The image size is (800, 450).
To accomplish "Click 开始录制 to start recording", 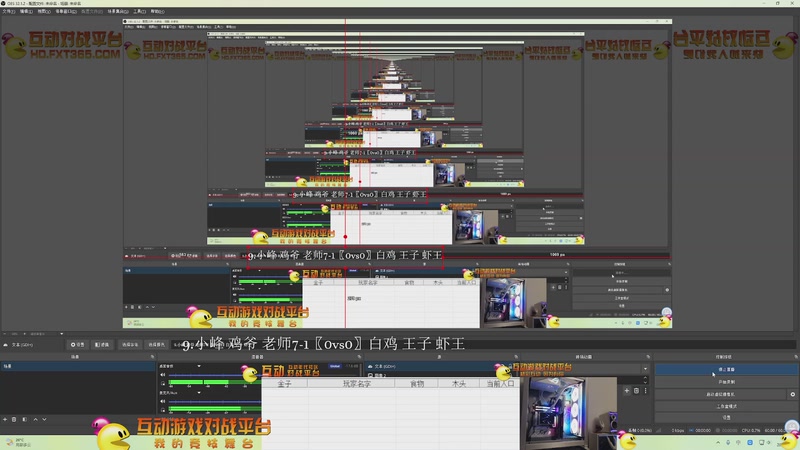I will click(727, 382).
